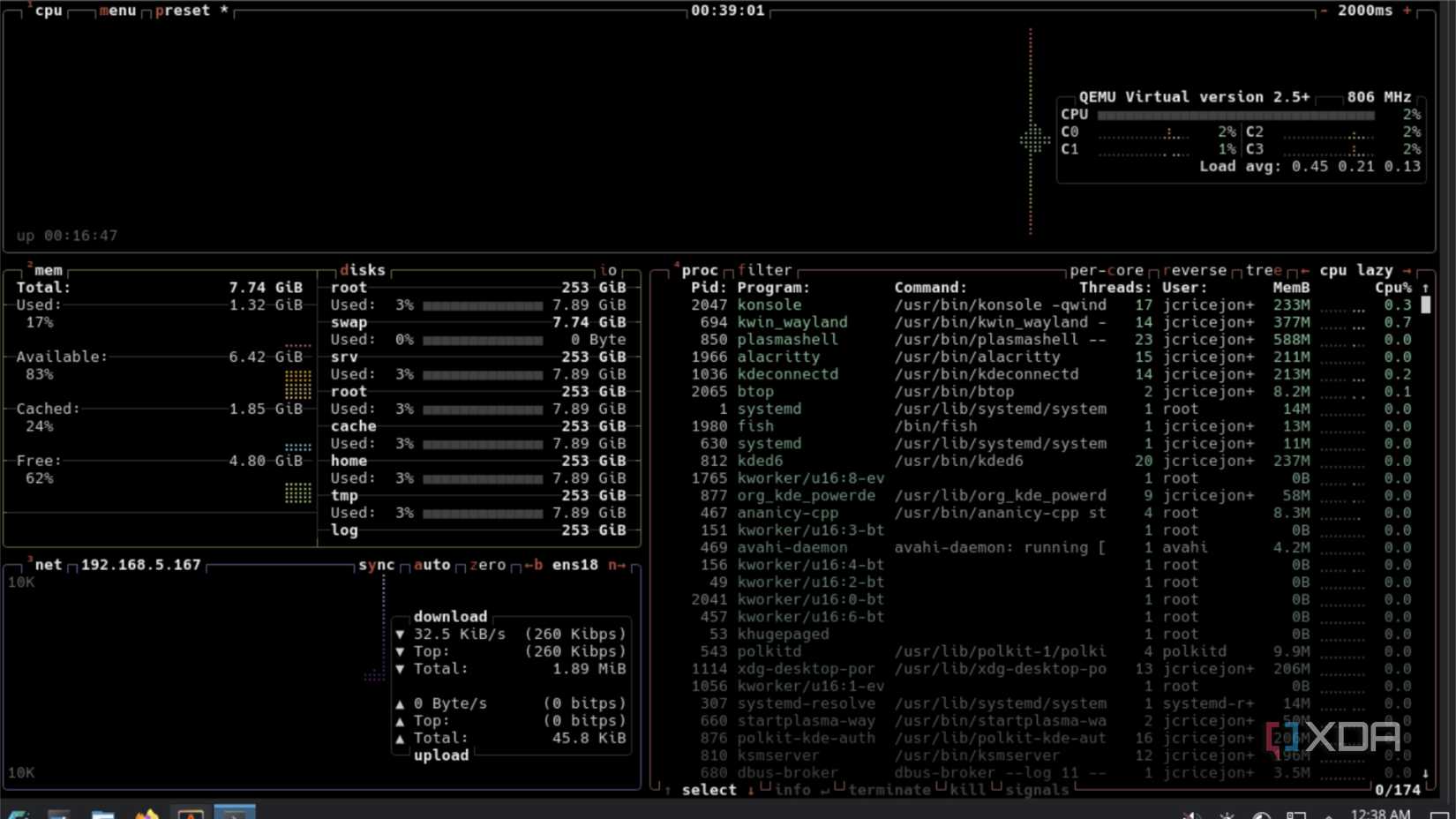
Task: Increase update interval with plus sign
Action: (x=1407, y=11)
